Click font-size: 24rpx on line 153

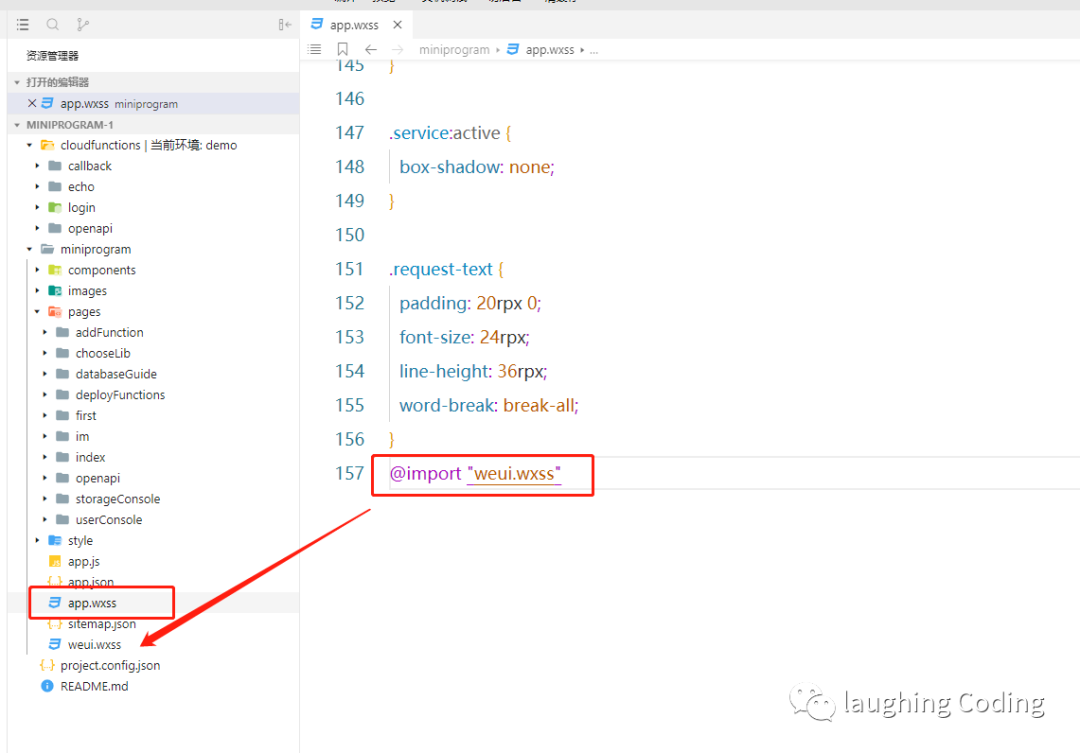click(464, 337)
